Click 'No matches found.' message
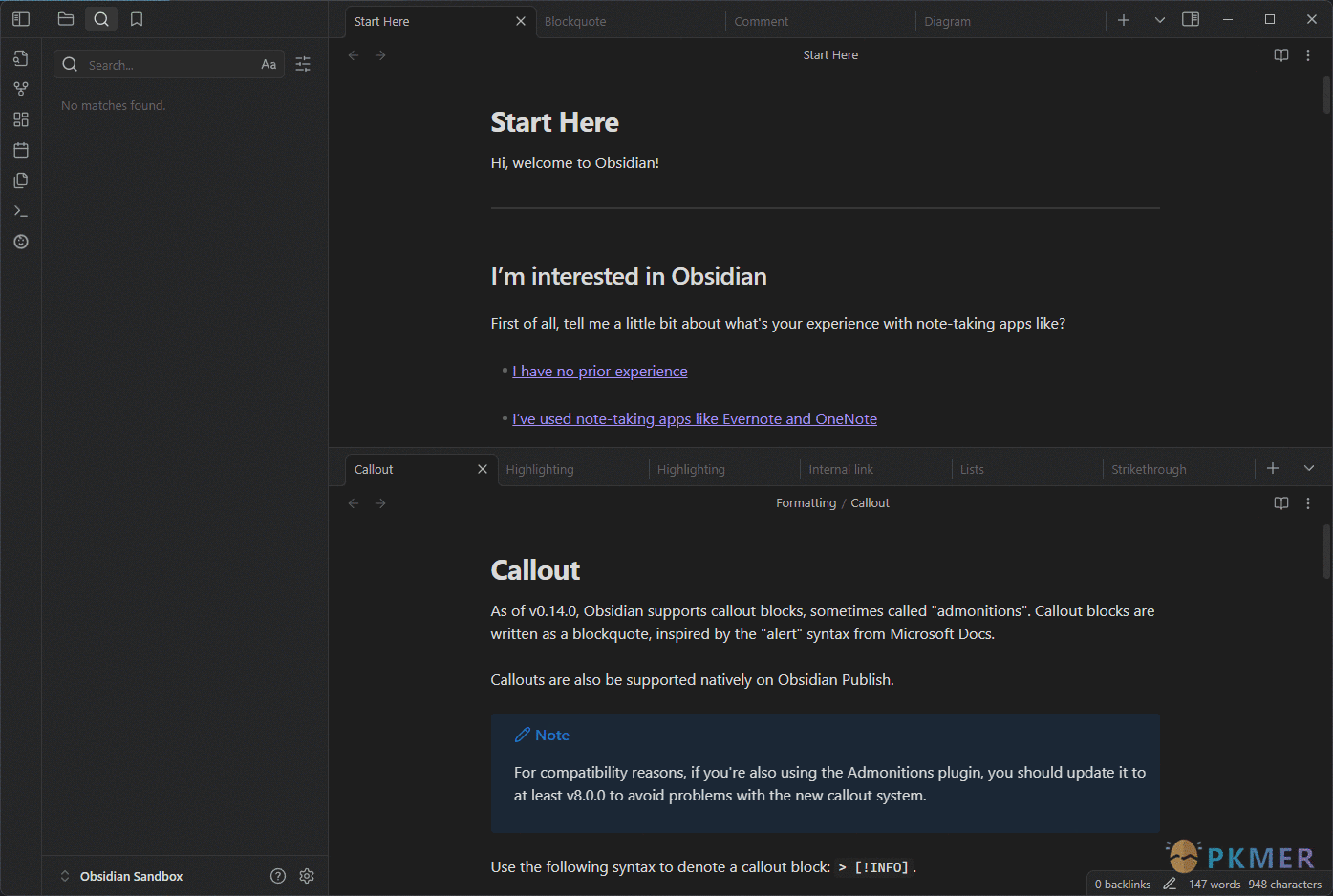Screen dimensions: 1333x896 click(113, 106)
